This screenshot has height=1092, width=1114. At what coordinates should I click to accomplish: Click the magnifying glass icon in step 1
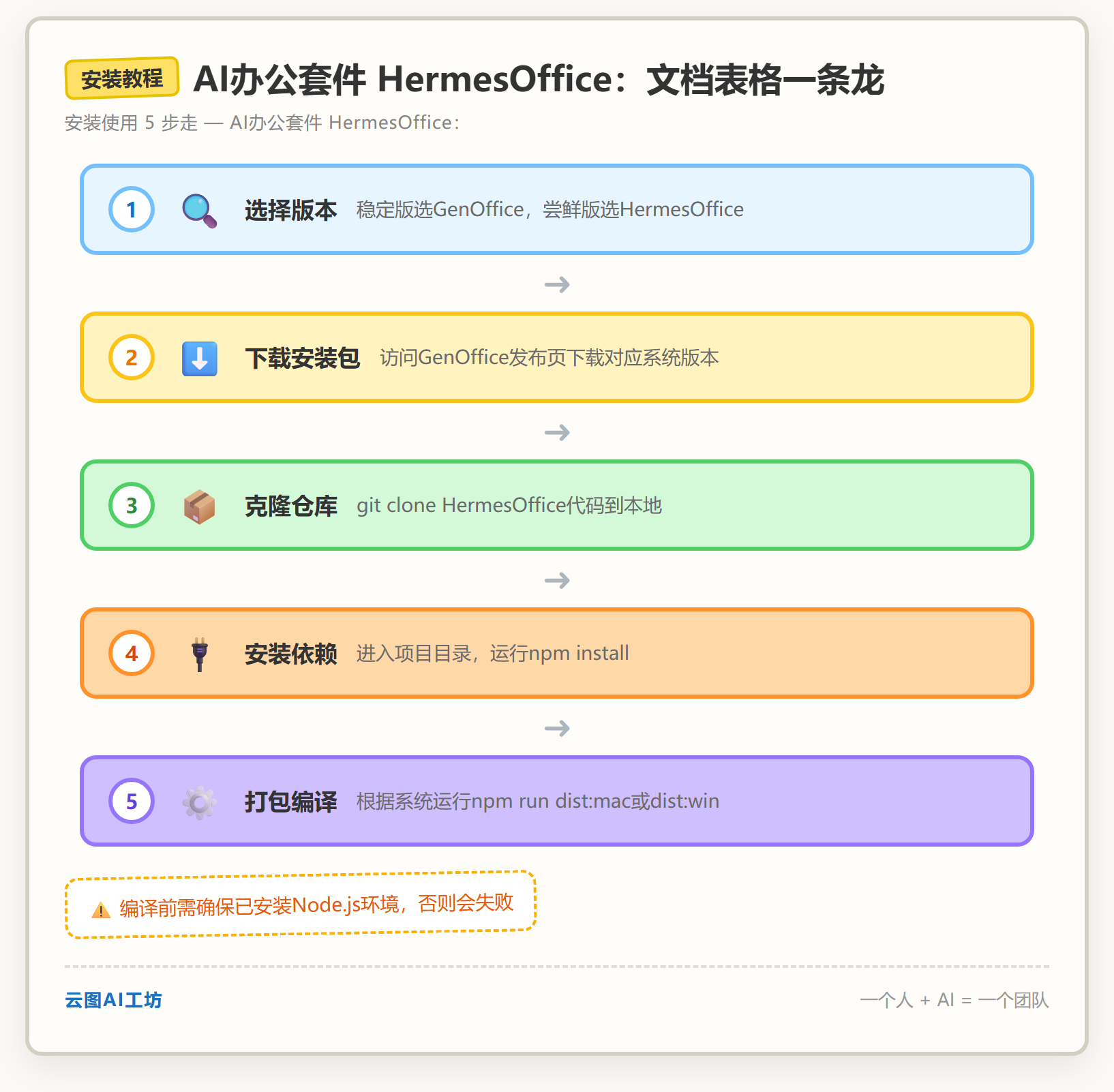200,211
